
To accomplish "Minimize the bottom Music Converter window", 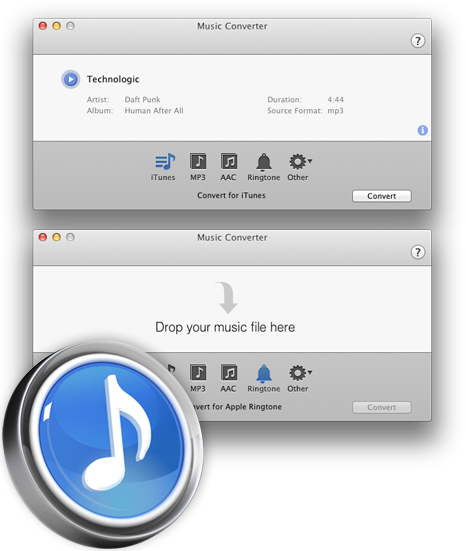I will [57, 237].
